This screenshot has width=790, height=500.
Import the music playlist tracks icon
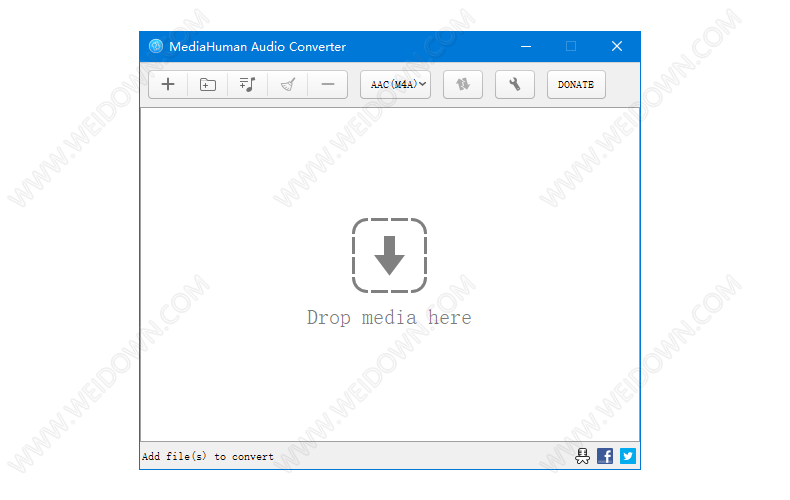[247, 84]
